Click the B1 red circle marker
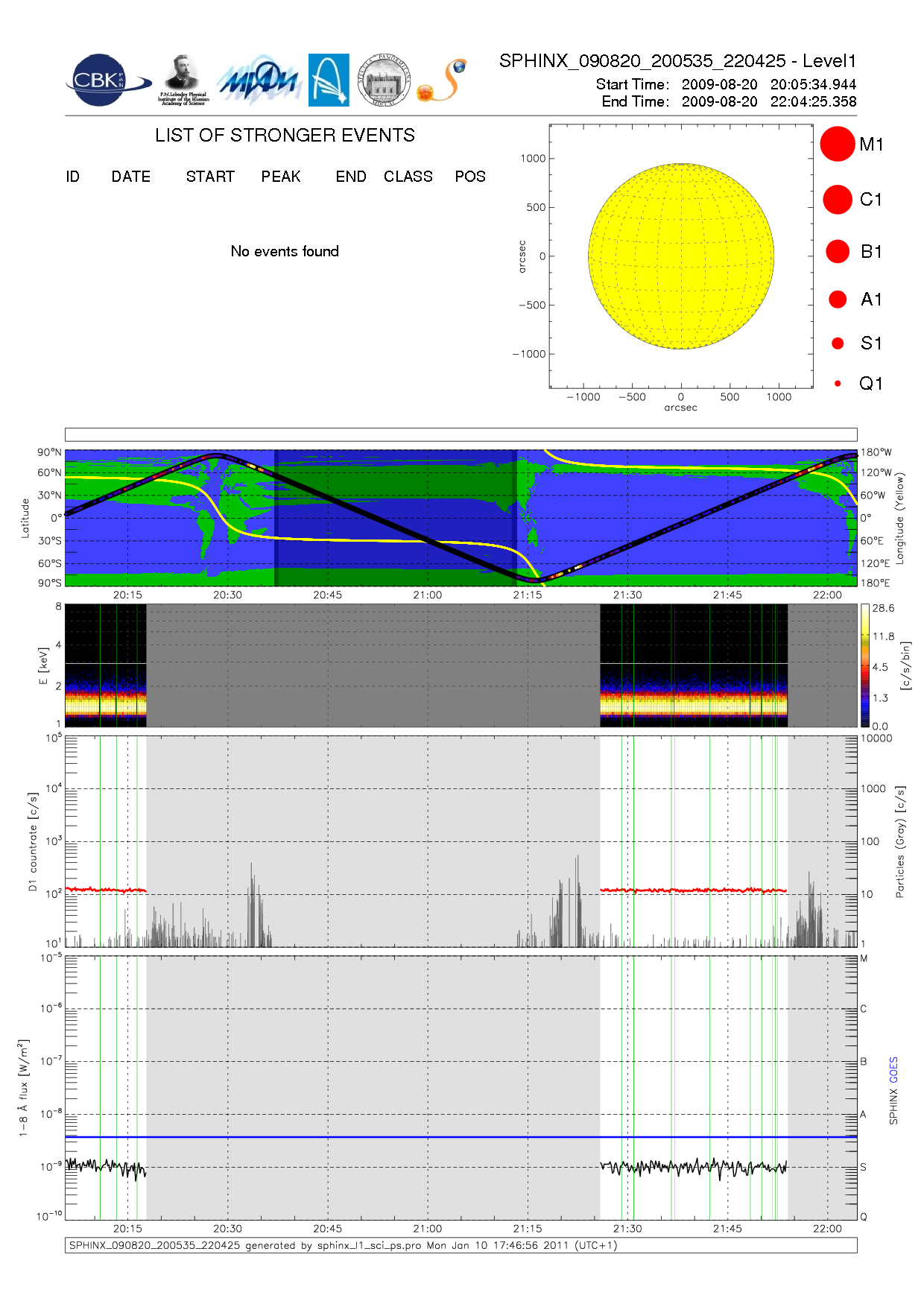The width and height of the screenshot is (924, 1307). point(838,252)
